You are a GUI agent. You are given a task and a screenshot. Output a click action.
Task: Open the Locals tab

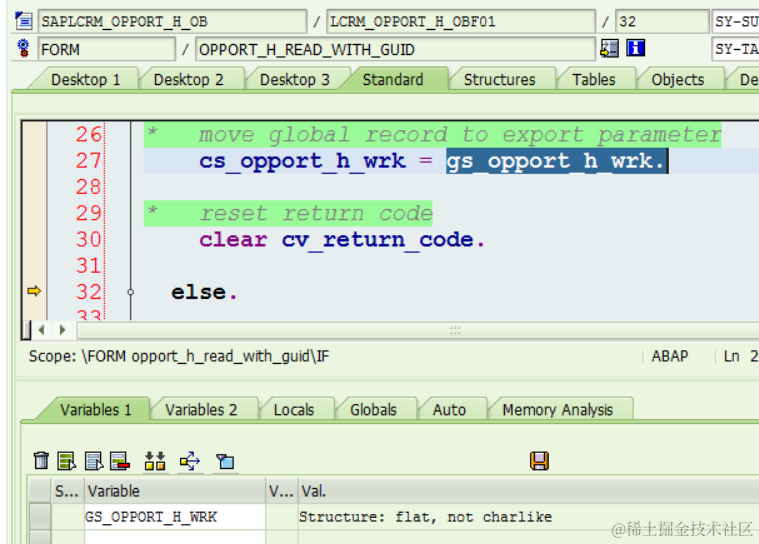294,410
